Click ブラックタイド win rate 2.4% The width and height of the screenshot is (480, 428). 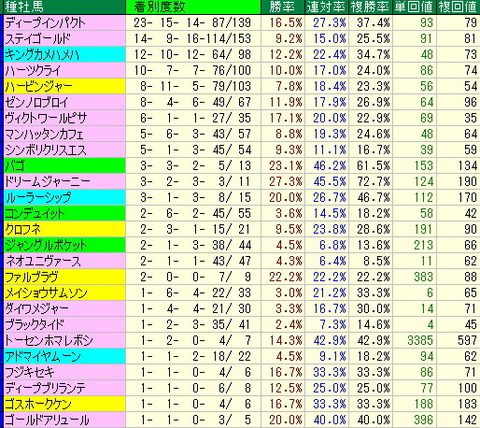(x=289, y=324)
